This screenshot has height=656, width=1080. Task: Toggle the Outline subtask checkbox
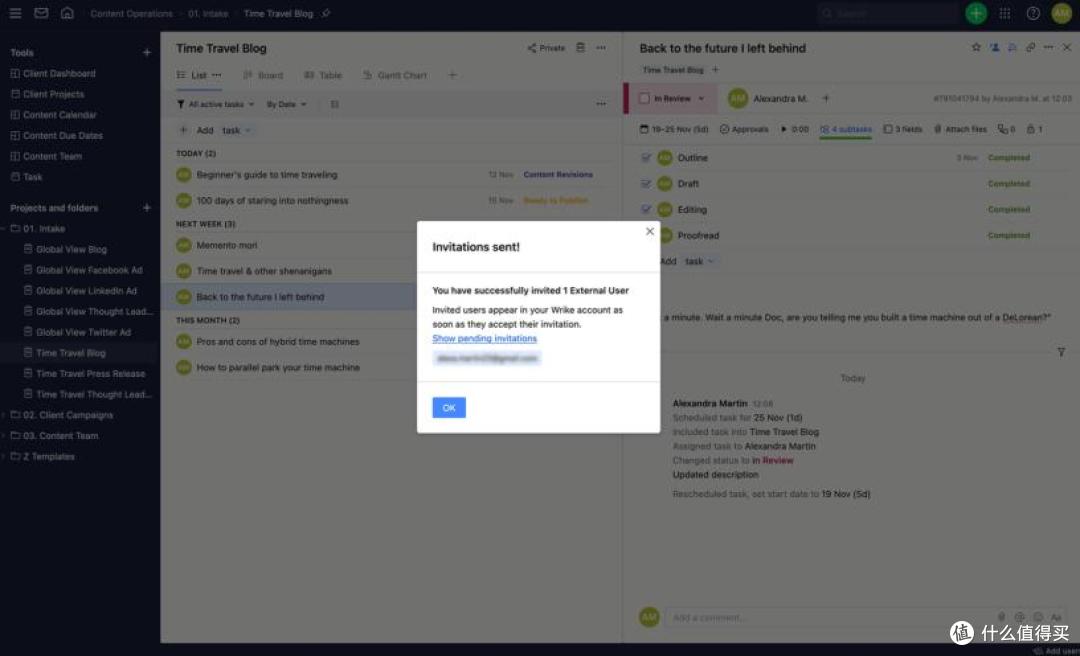[x=645, y=158]
